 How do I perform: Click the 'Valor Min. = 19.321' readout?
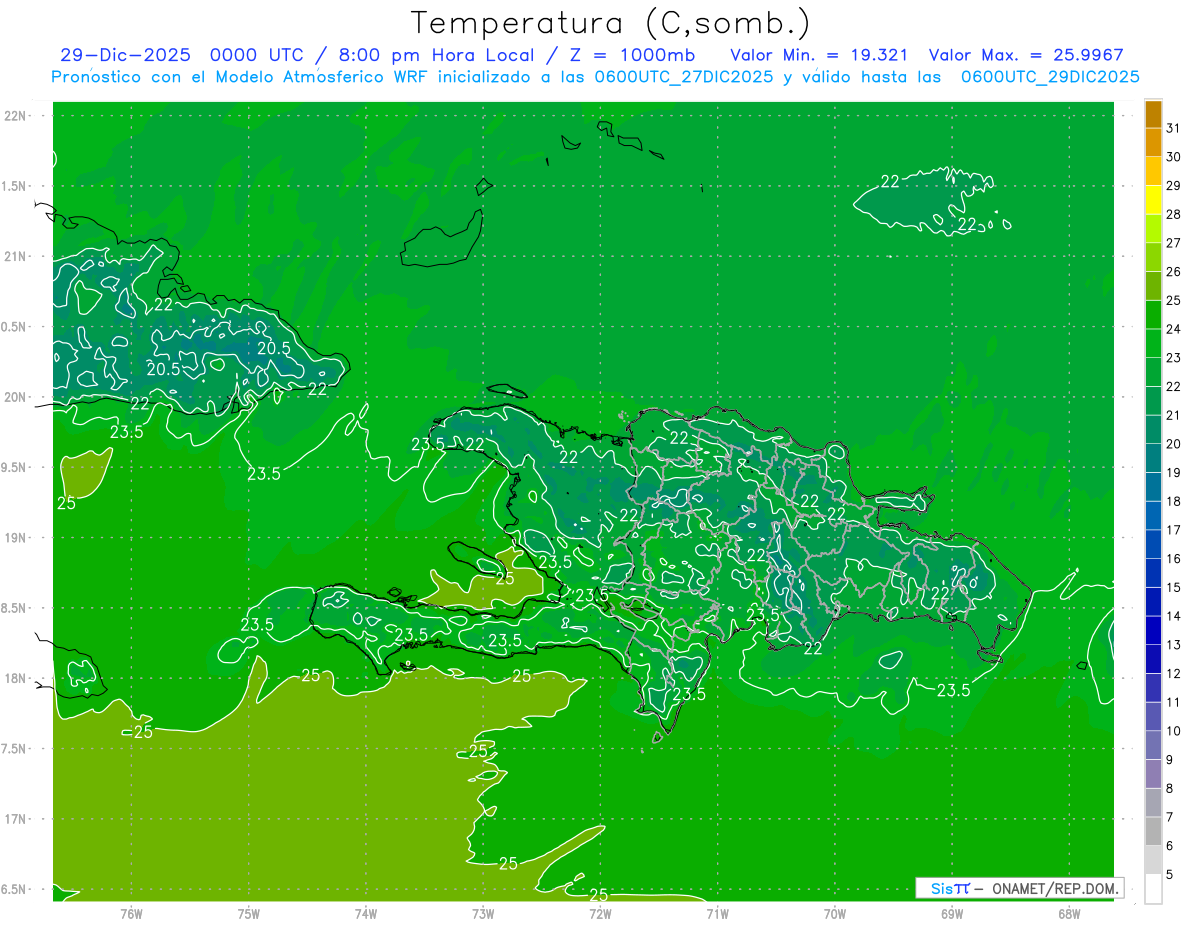[819, 55]
